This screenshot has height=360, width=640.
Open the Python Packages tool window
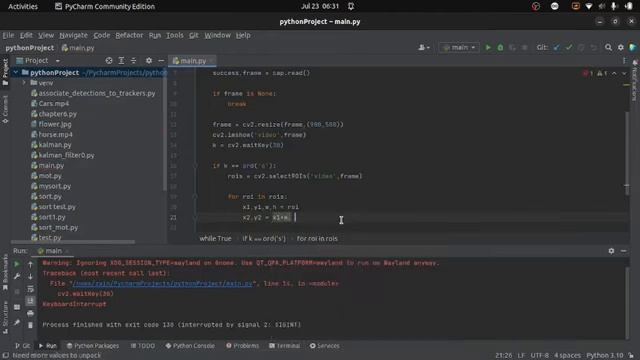(93, 346)
